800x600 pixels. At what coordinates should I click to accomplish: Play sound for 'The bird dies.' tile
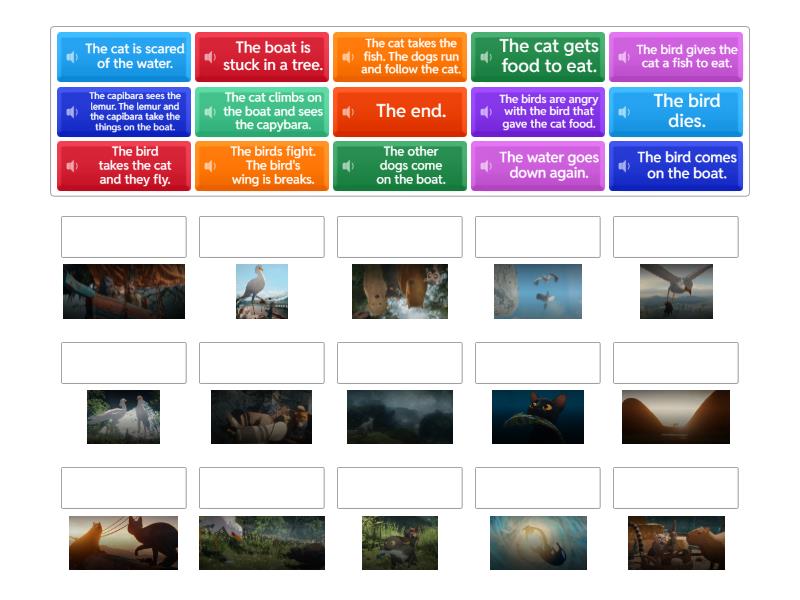pyautogui.click(x=624, y=112)
